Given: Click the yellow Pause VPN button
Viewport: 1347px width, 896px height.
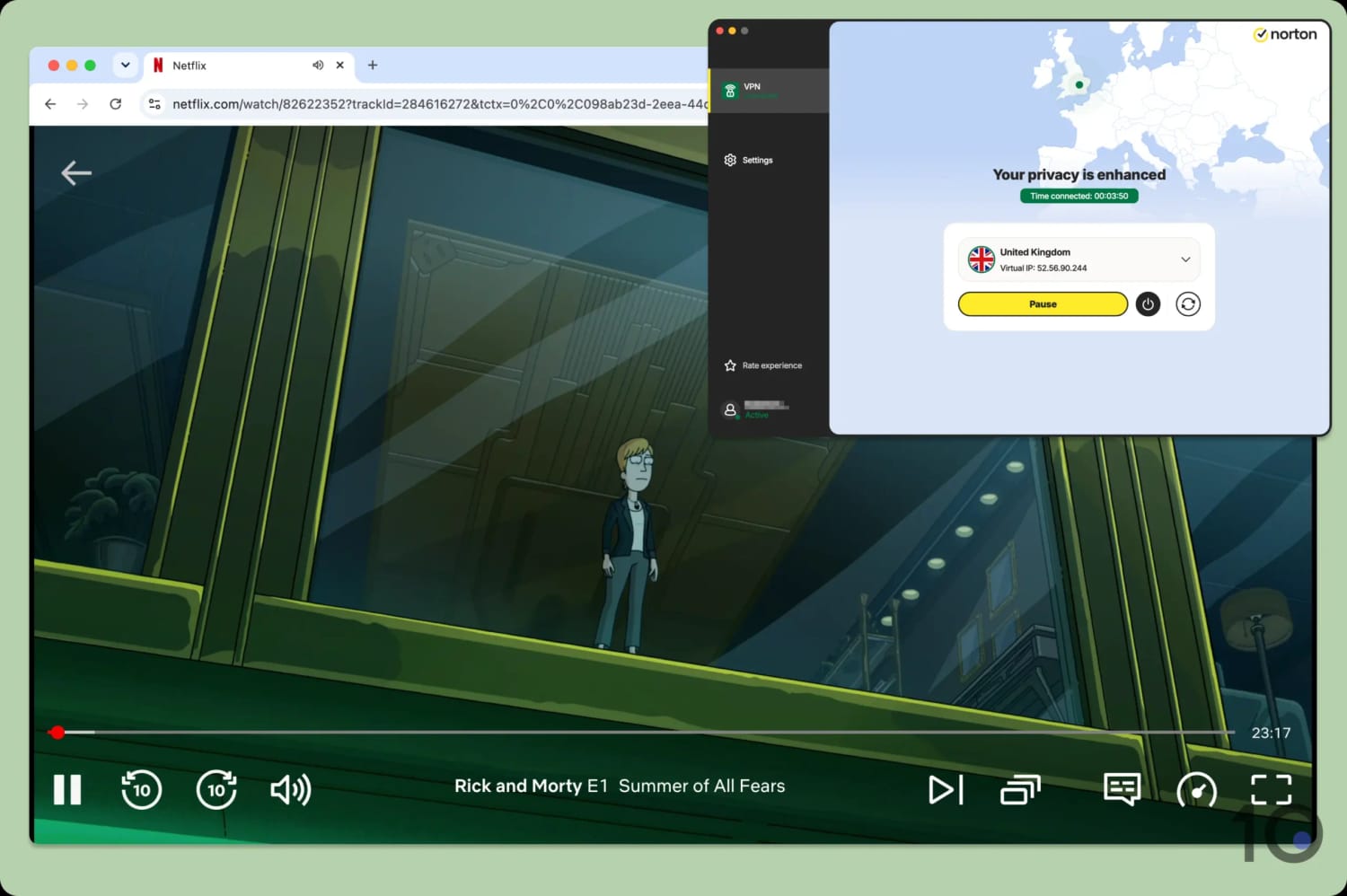Looking at the screenshot, I should coord(1043,304).
